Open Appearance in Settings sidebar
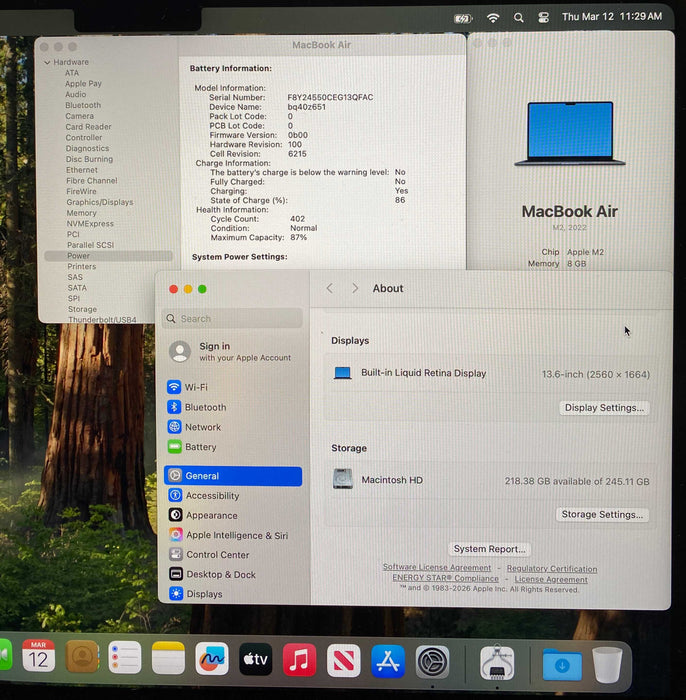The image size is (686, 700). (233, 515)
